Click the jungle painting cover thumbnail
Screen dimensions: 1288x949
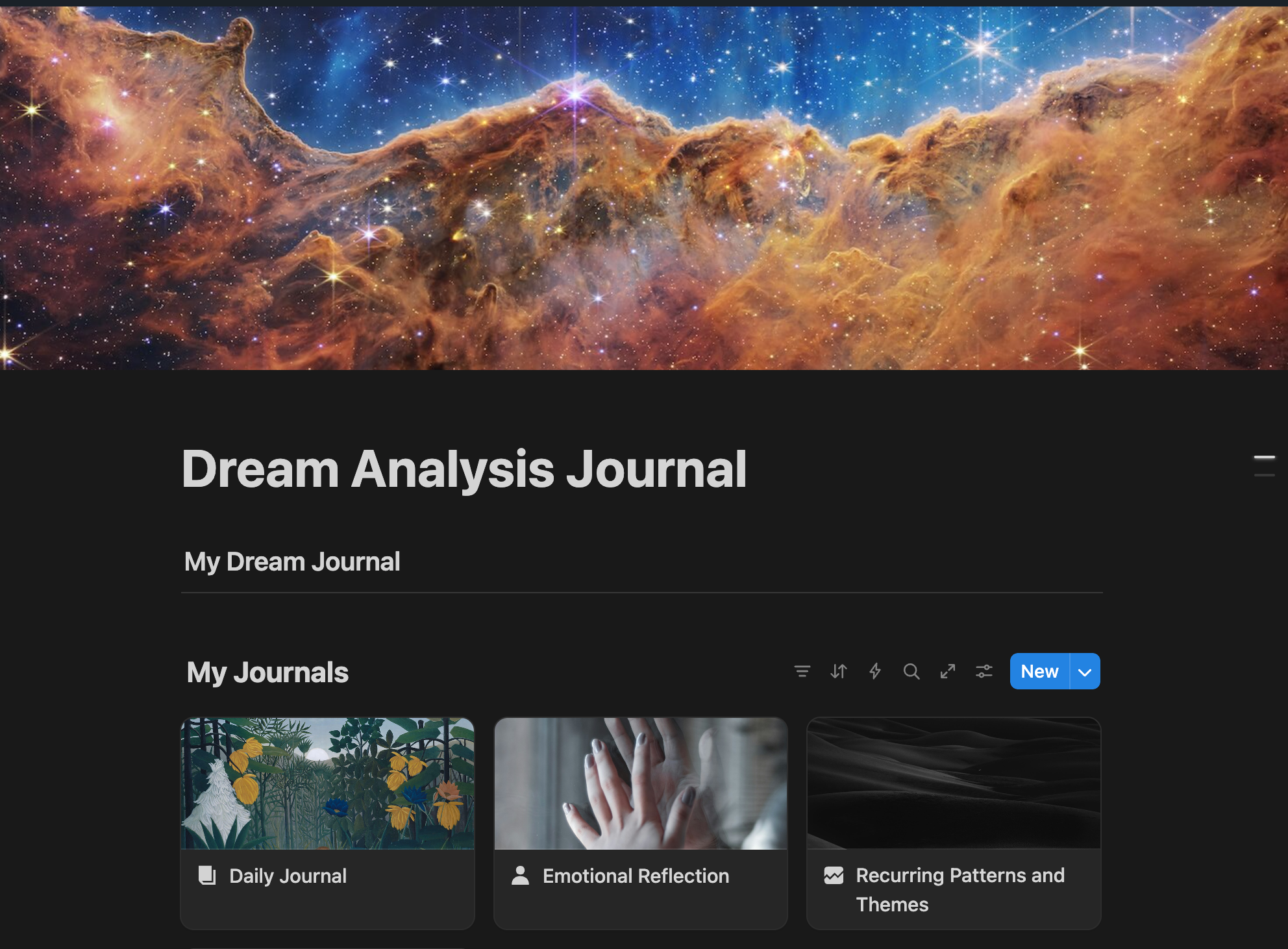pyautogui.click(x=327, y=783)
